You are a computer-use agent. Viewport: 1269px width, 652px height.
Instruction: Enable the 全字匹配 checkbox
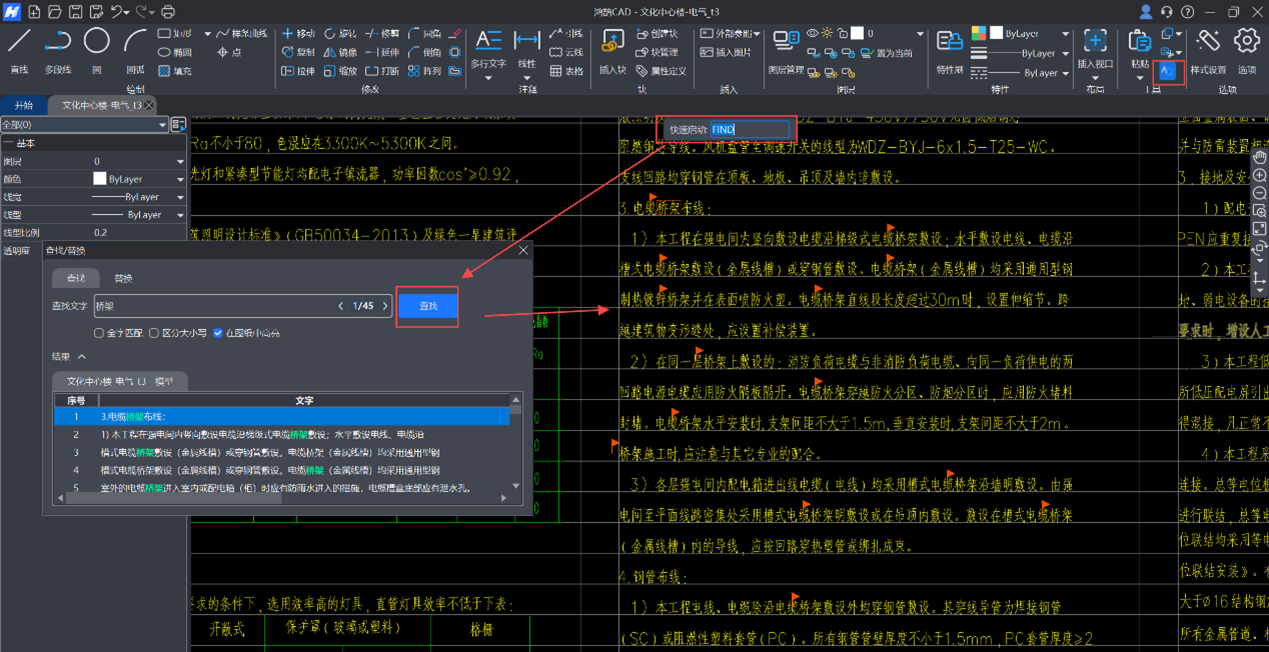coord(99,333)
